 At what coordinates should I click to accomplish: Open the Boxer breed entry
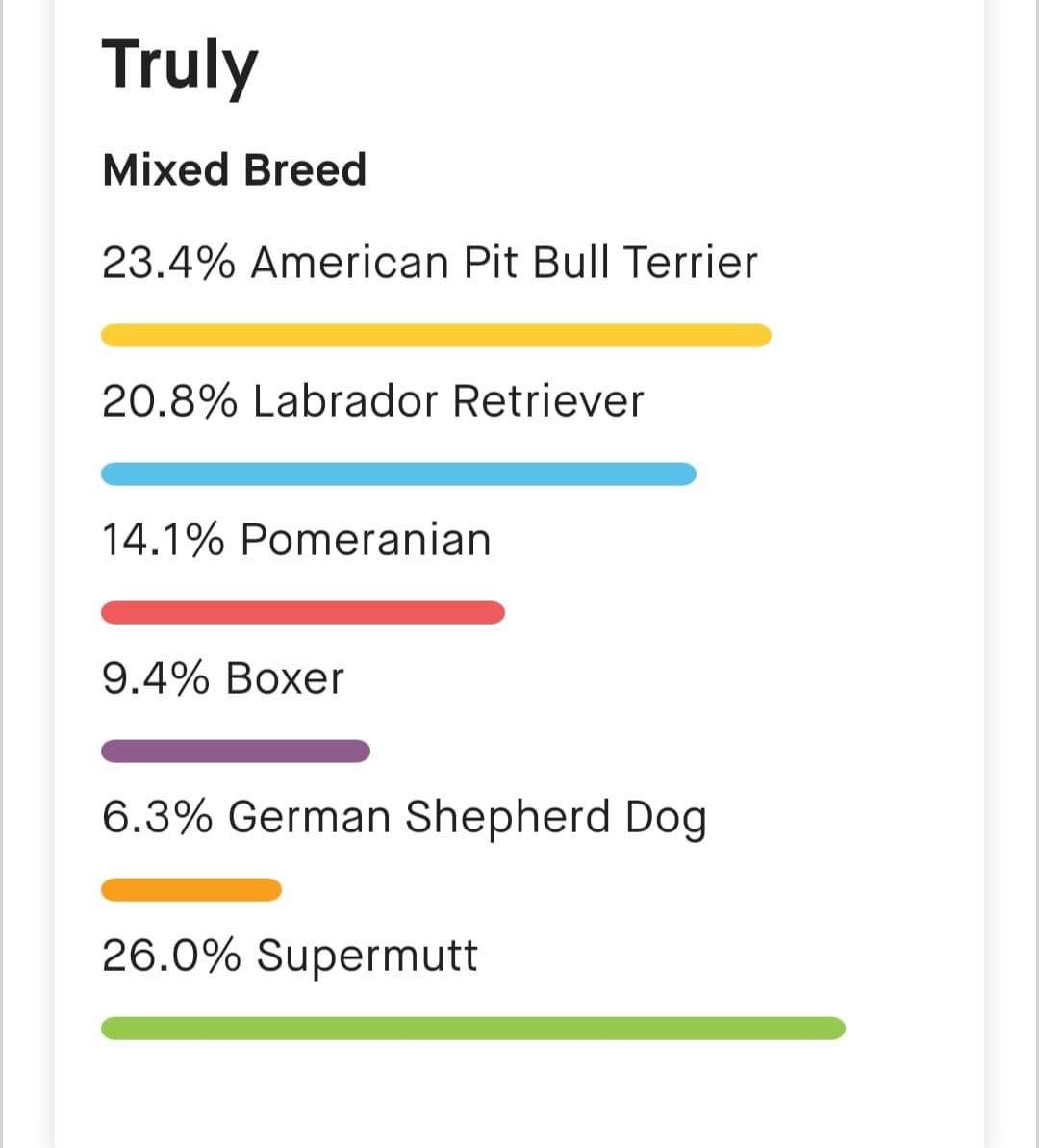(222, 678)
